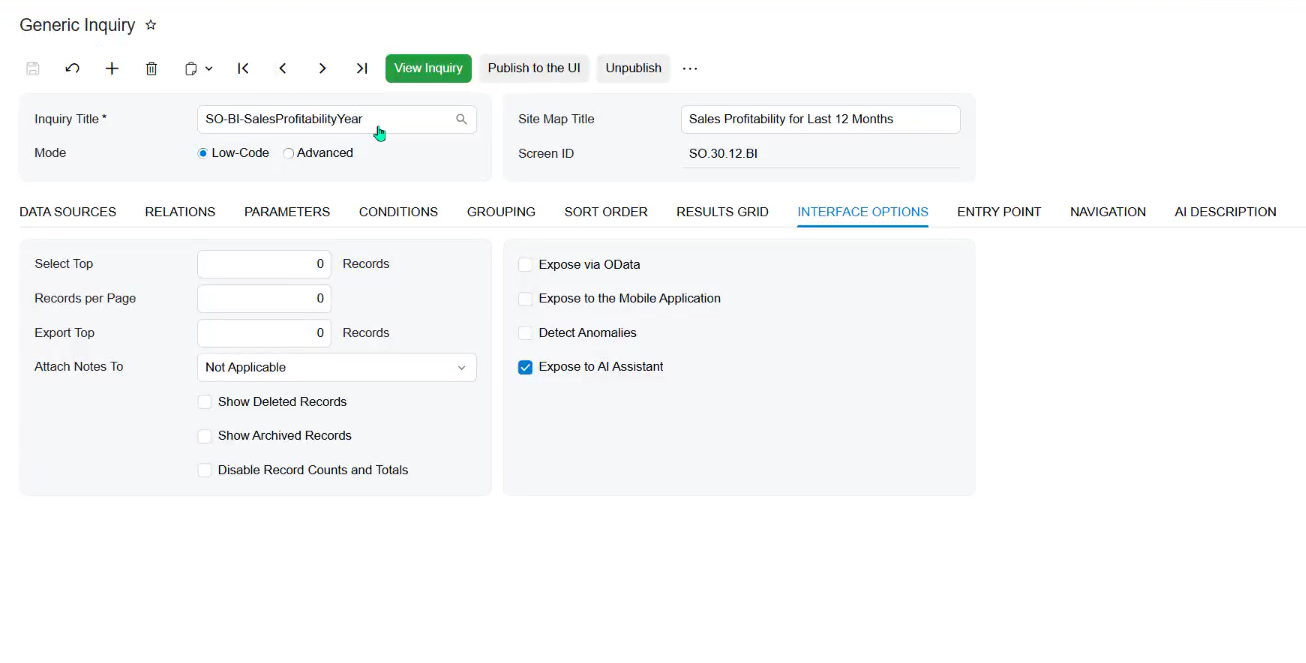
Task: Go to last record icon
Action: point(362,68)
